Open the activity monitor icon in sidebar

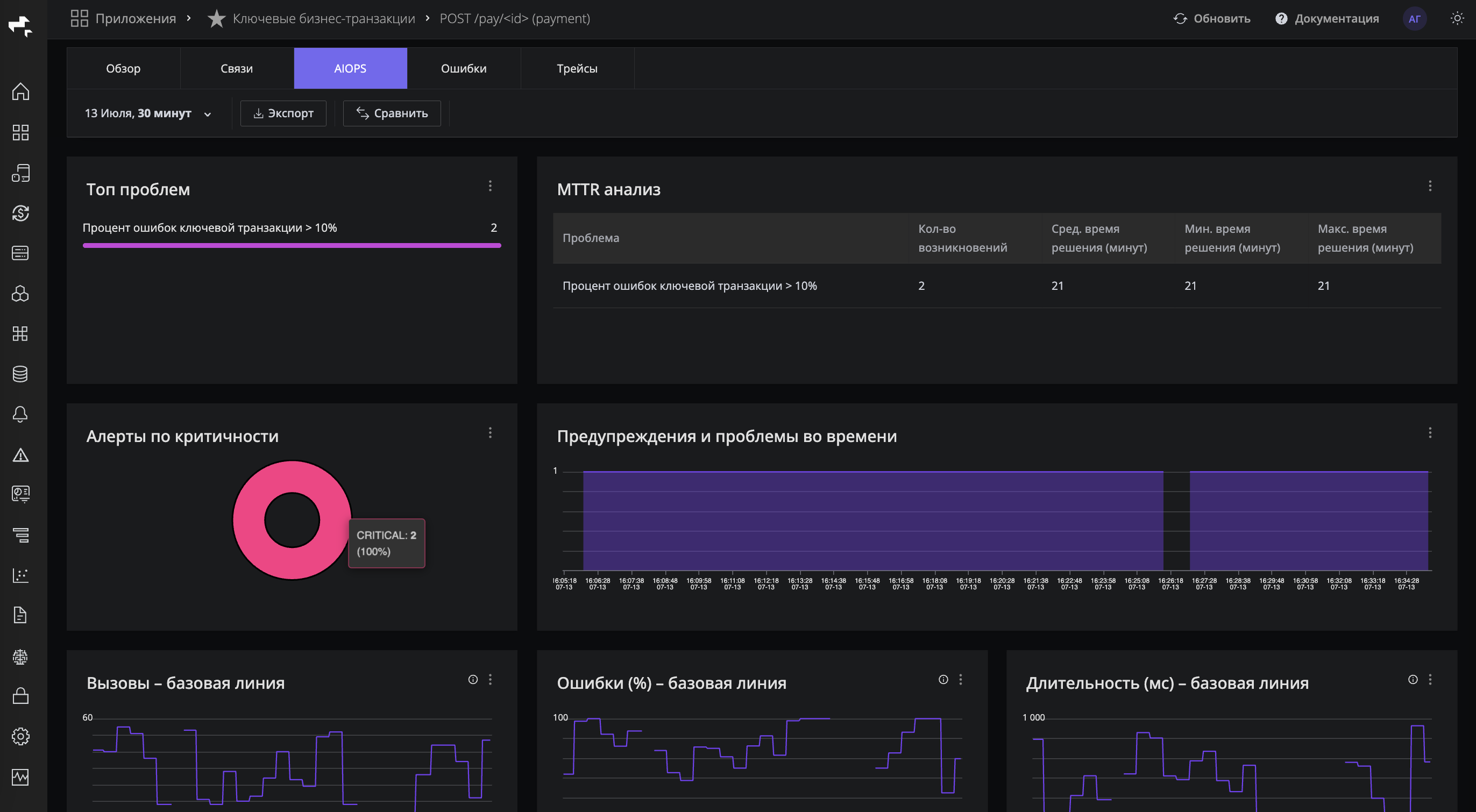(20, 777)
